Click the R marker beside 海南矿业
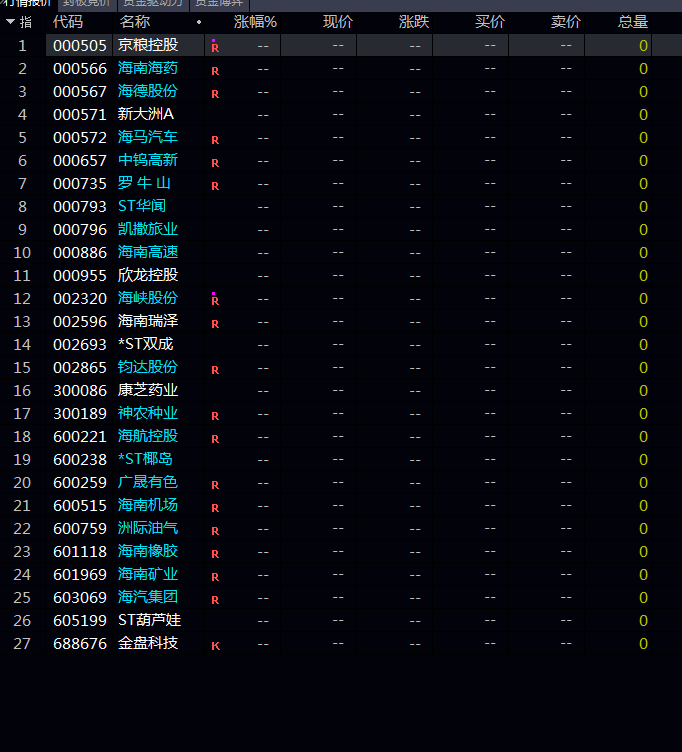The width and height of the screenshot is (682, 752). [x=215, y=577]
